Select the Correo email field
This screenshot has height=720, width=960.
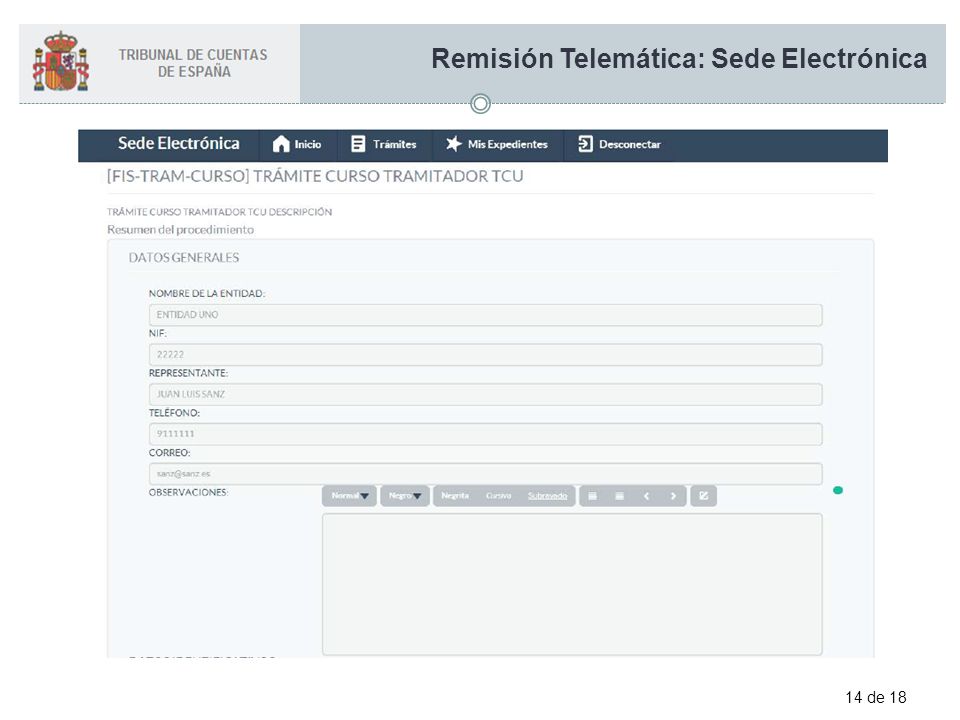pyautogui.click(x=486, y=474)
